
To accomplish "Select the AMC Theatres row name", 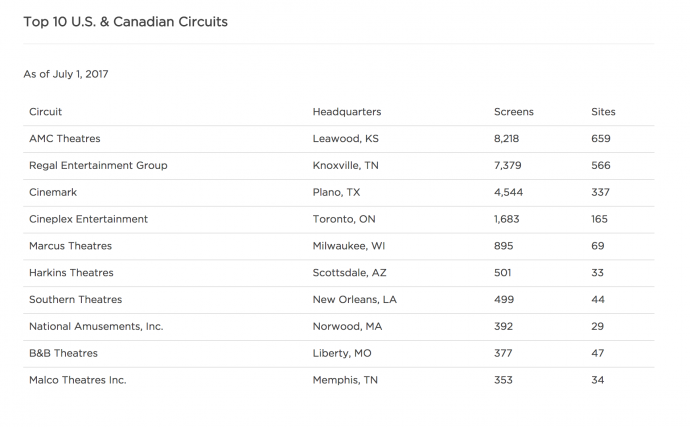I will pos(65,138).
